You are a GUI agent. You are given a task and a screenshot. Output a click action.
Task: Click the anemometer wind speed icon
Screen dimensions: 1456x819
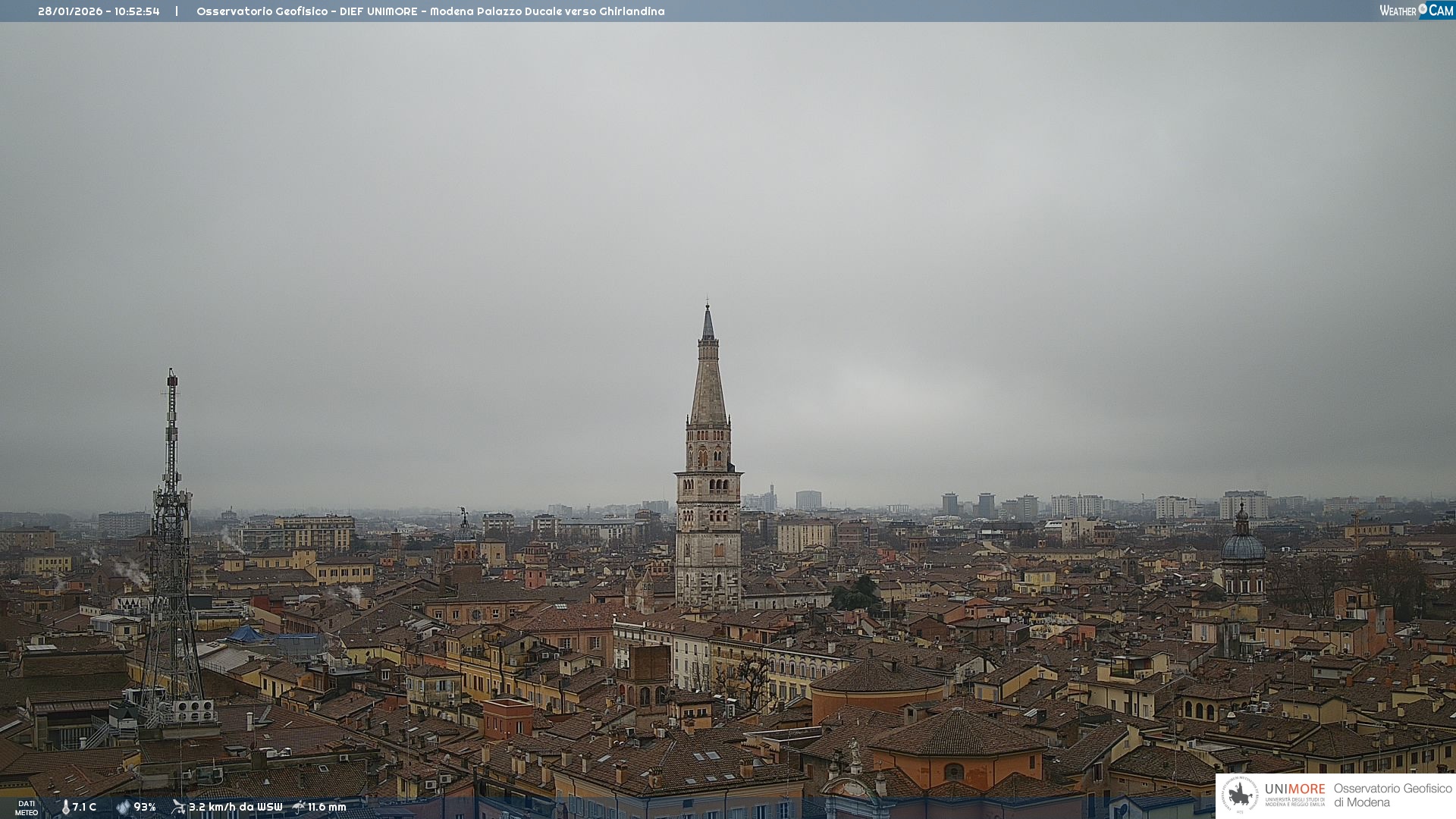tap(178, 807)
